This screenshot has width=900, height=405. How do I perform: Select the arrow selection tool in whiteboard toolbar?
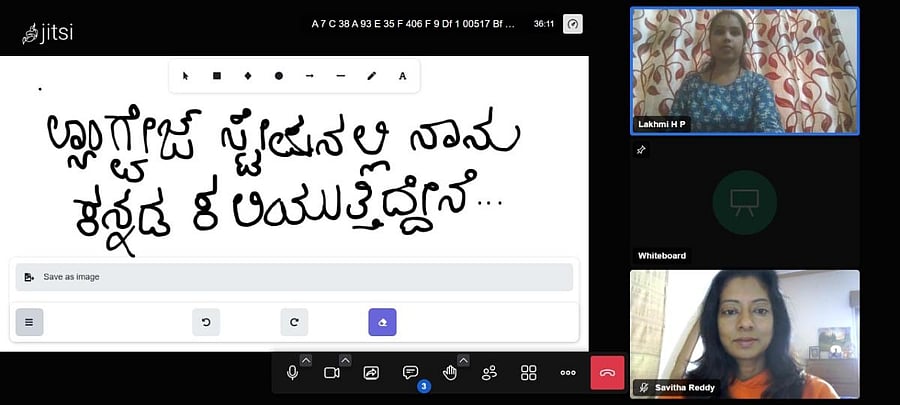[x=186, y=76]
